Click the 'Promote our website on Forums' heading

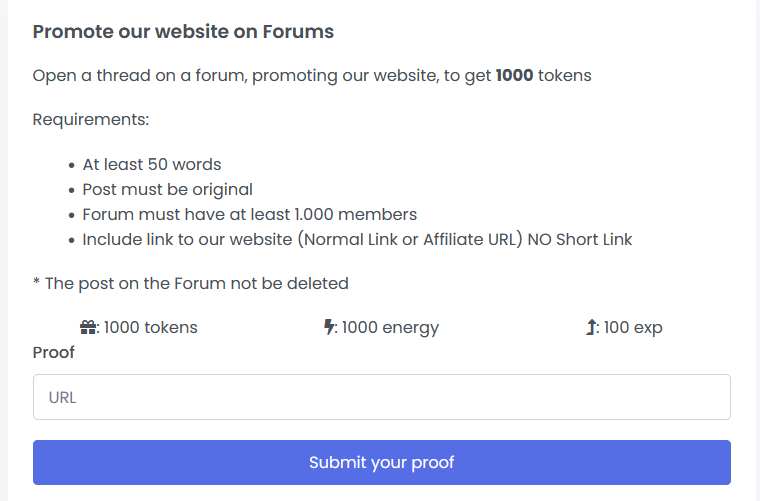[x=183, y=31]
